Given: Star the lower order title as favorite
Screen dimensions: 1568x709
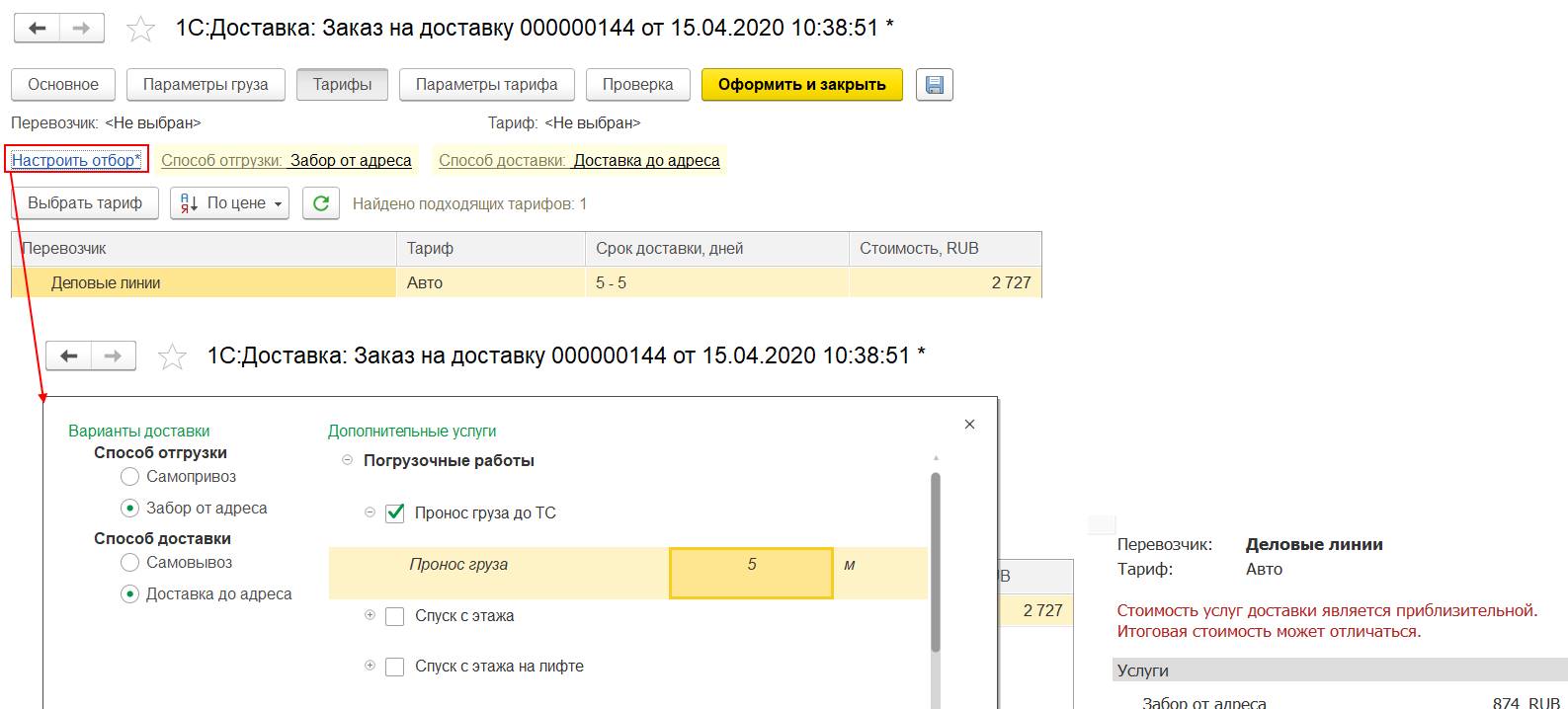Looking at the screenshot, I should (173, 356).
